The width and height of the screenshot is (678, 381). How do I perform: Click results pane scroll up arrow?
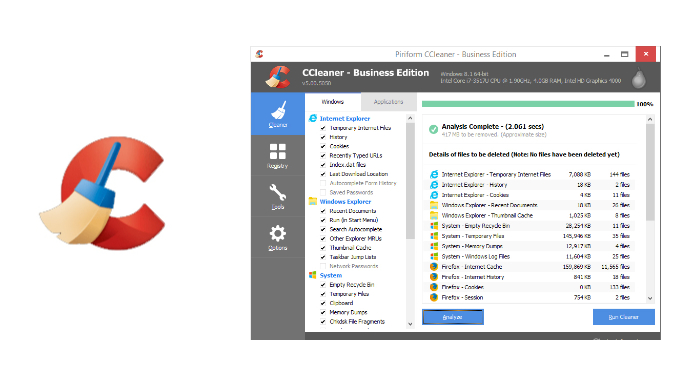point(650,119)
